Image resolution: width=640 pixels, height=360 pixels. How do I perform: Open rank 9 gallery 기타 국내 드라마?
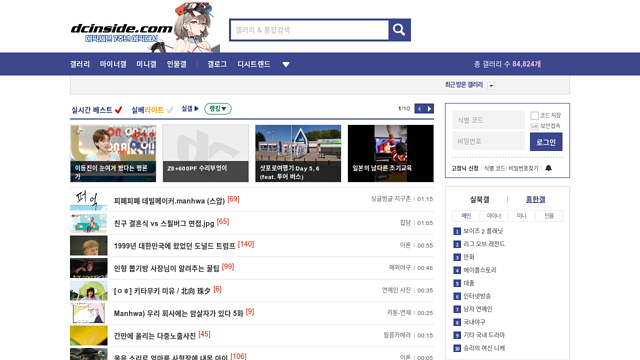(484, 335)
